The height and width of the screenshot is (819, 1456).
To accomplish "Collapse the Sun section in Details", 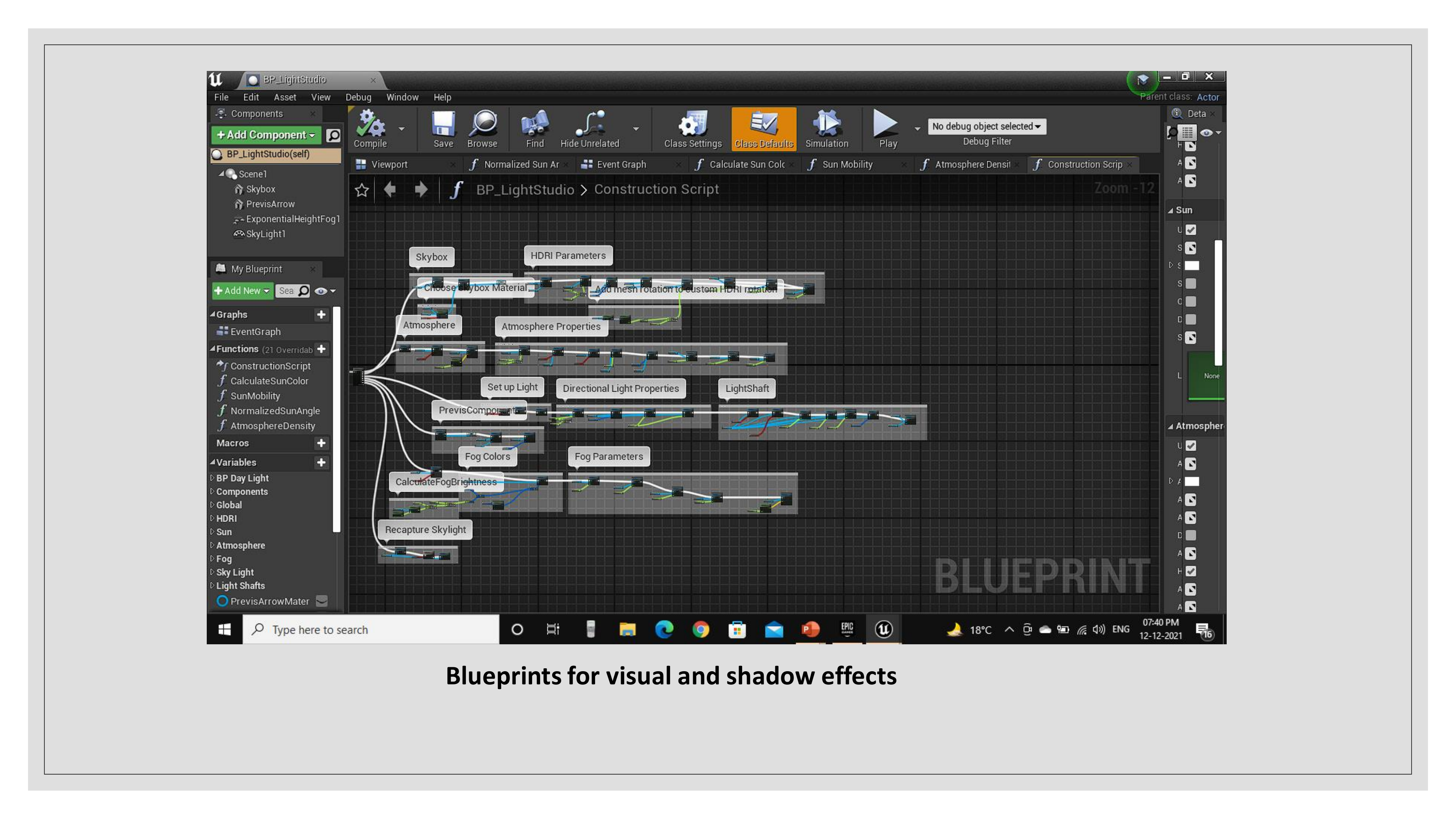I will tap(1171, 210).
